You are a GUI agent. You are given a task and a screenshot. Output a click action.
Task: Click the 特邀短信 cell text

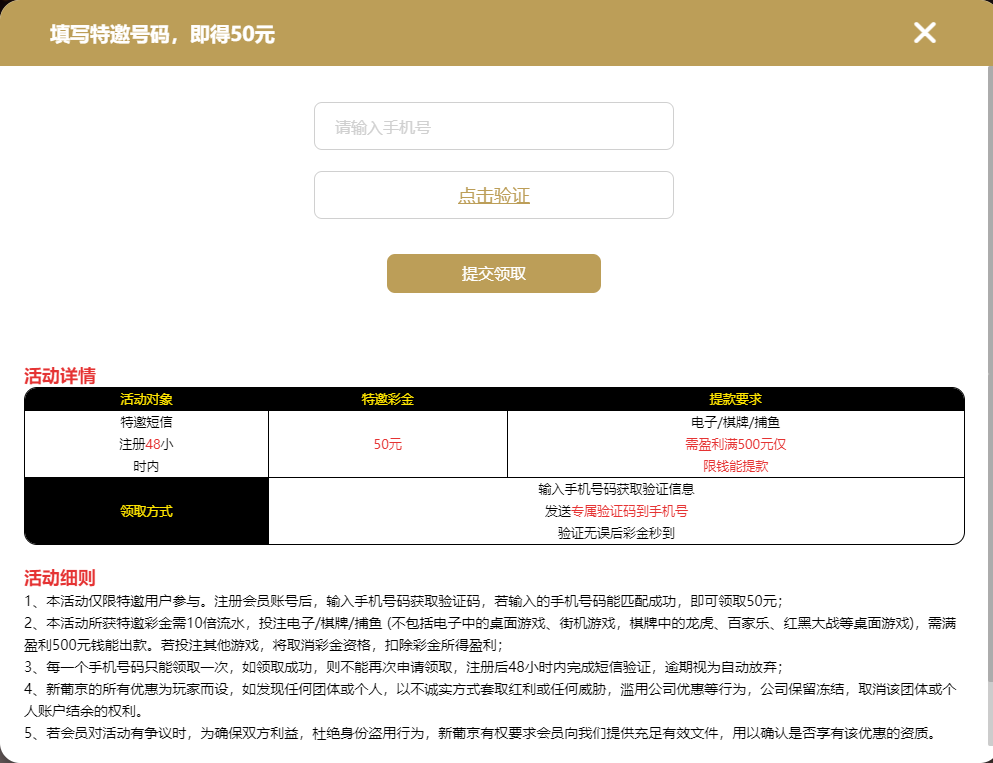pos(146,422)
